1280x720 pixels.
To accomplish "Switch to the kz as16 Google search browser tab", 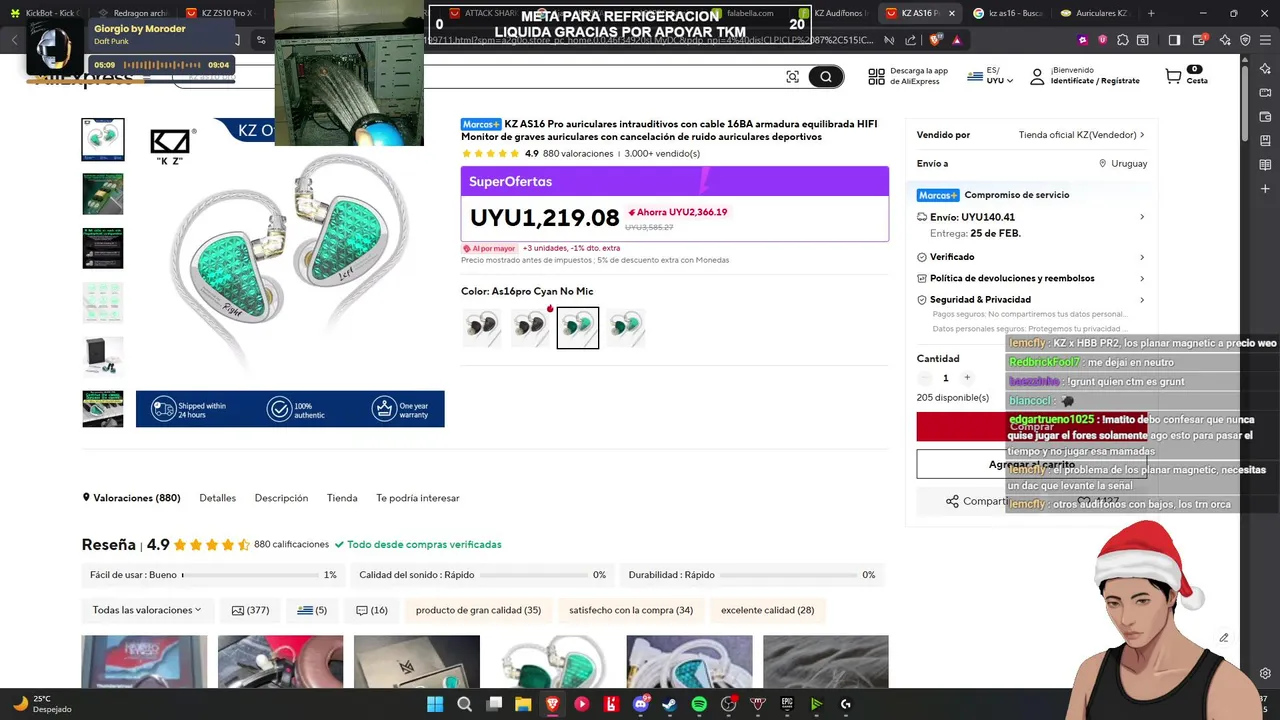I will click(x=1010, y=13).
